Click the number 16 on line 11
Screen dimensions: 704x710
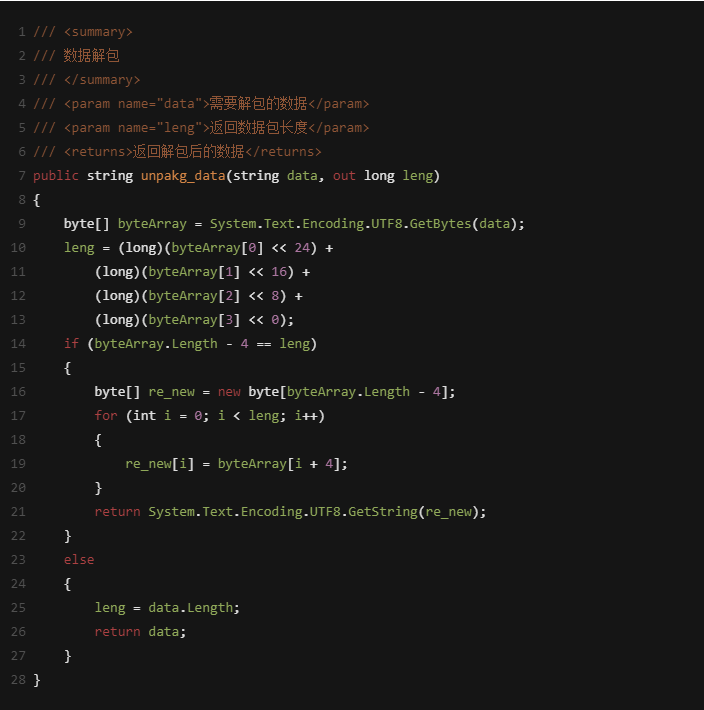coord(279,272)
